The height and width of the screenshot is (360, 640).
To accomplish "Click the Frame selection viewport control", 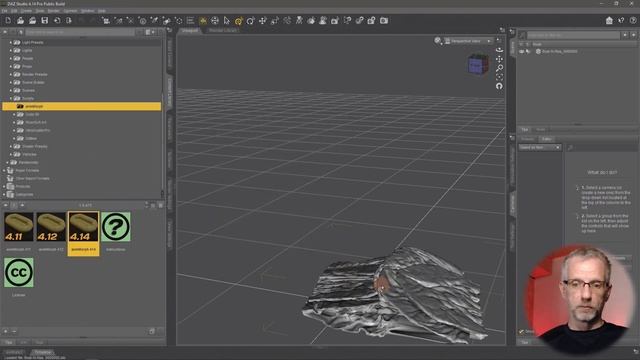I will click(499, 77).
